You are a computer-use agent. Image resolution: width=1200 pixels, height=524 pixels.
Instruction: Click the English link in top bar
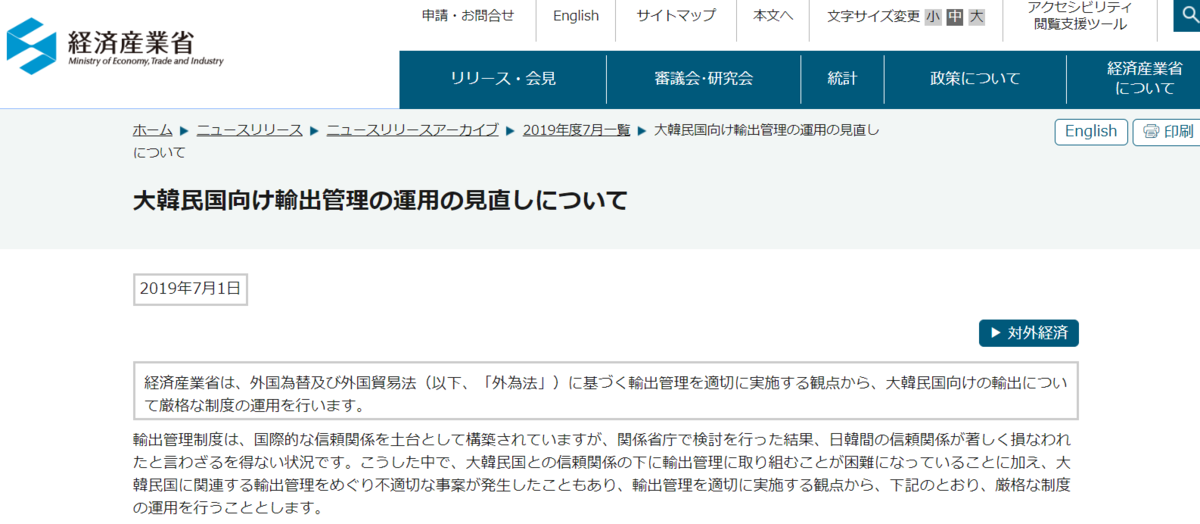[576, 16]
